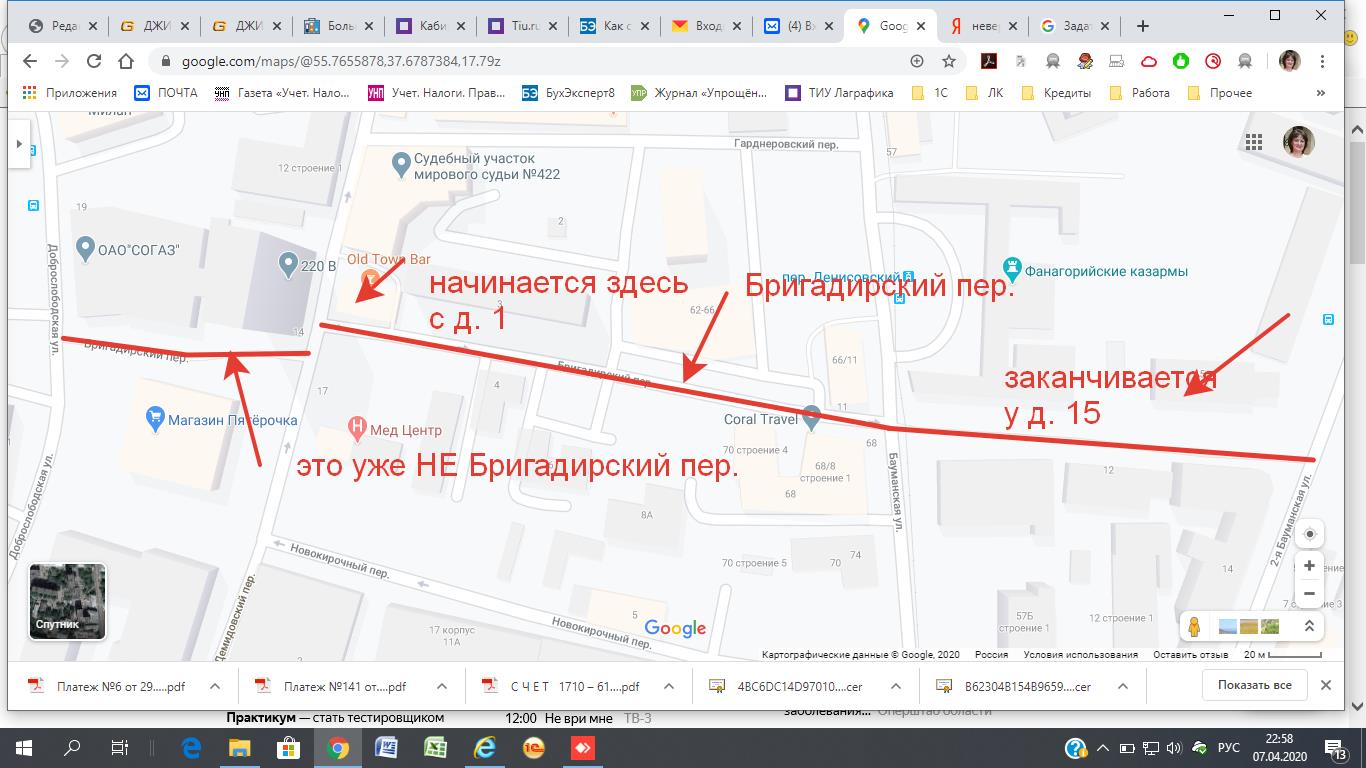Show hidden system tray icons
1366x768 pixels.
pyautogui.click(x=1102, y=747)
